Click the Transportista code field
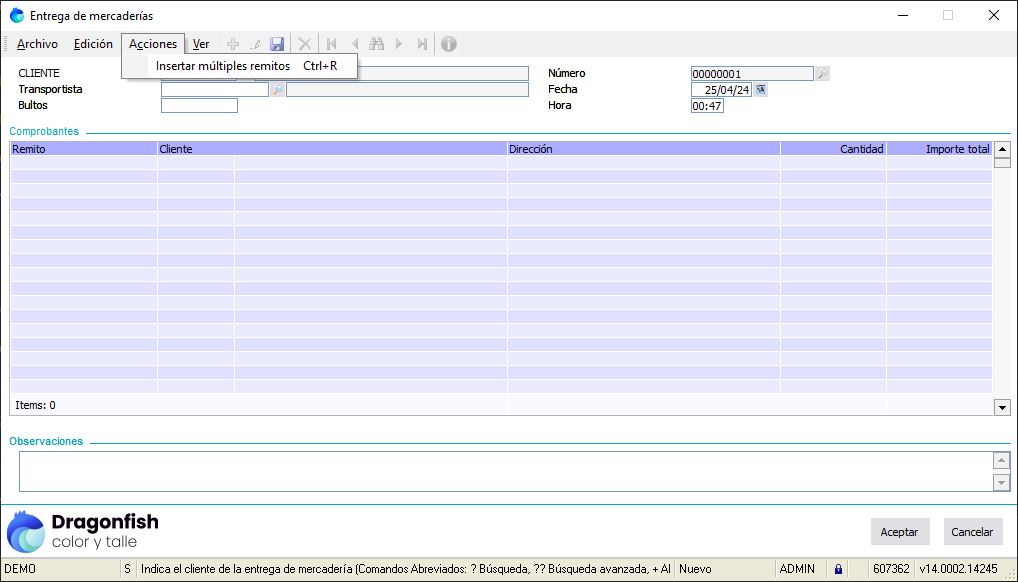Screen dimensions: 1018x582 coord(215,90)
